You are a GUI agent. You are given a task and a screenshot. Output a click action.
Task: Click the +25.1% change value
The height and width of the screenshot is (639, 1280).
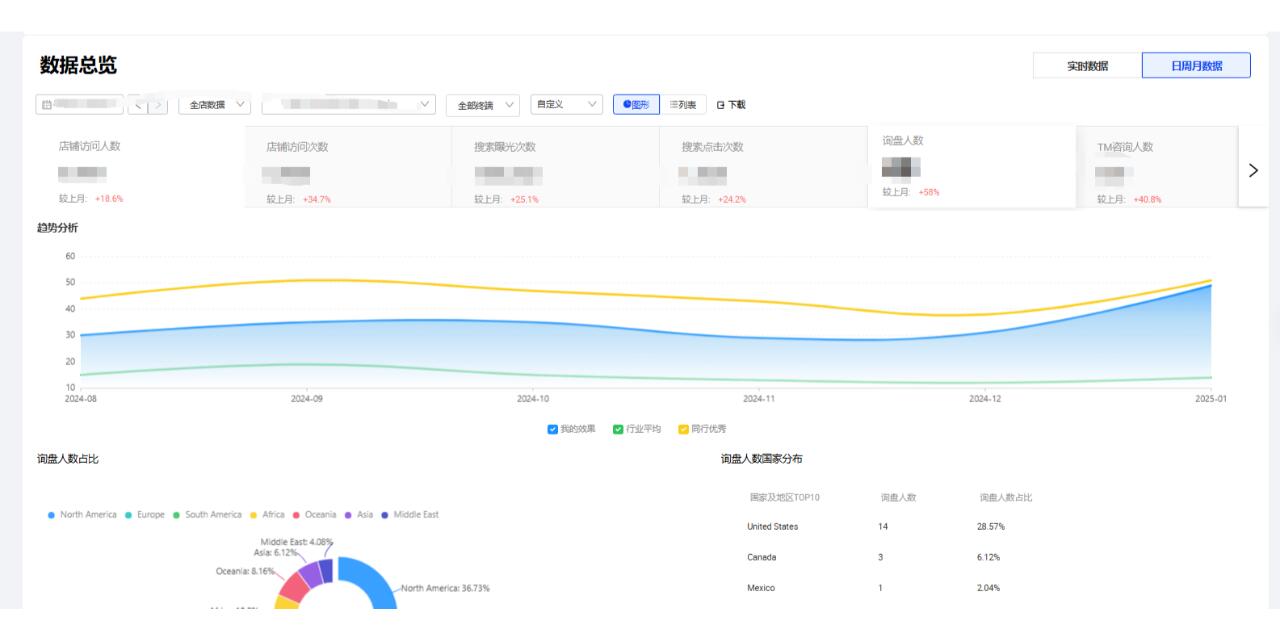tap(524, 200)
